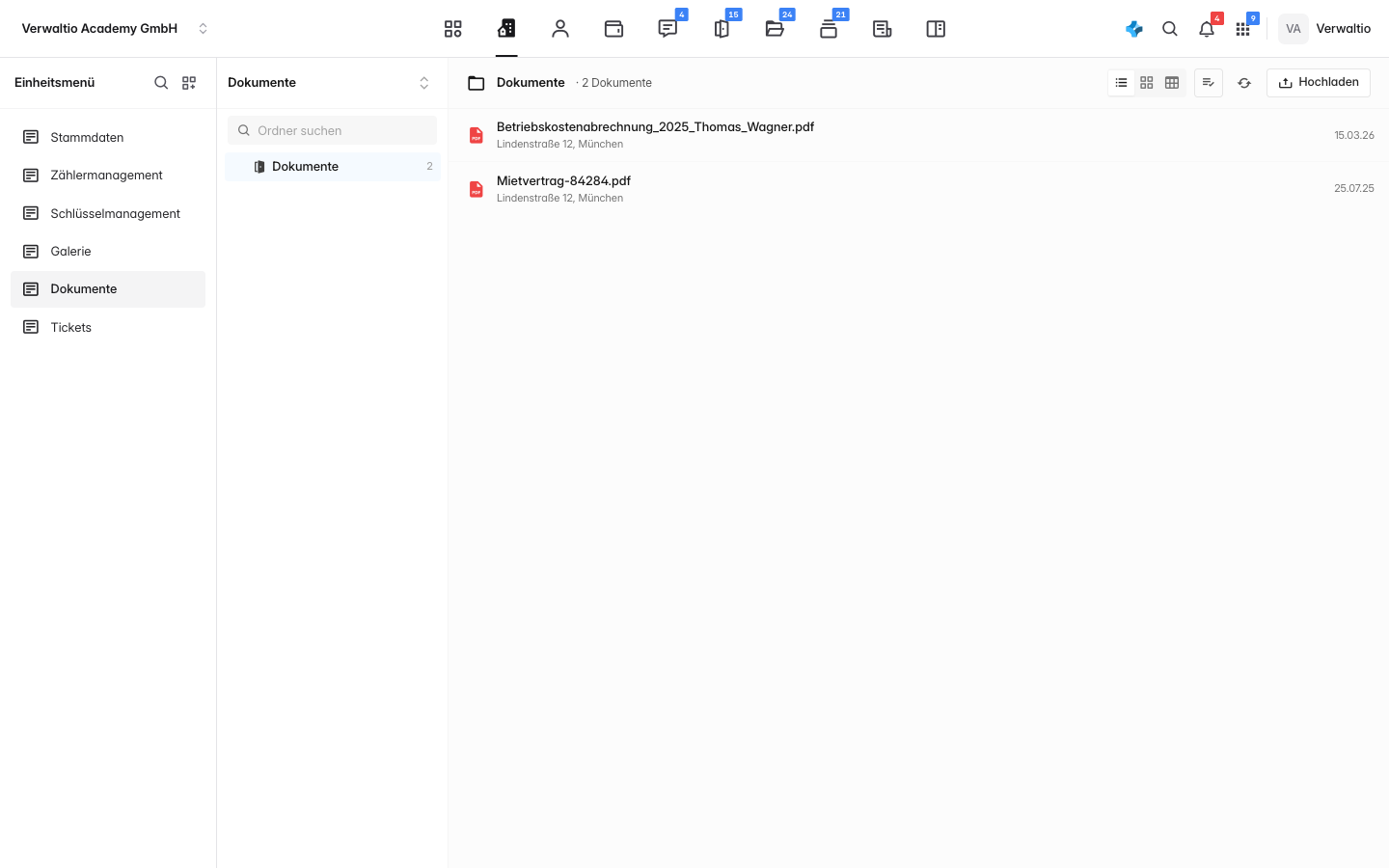Select the Dokumente folder in the folder tree

tap(333, 167)
